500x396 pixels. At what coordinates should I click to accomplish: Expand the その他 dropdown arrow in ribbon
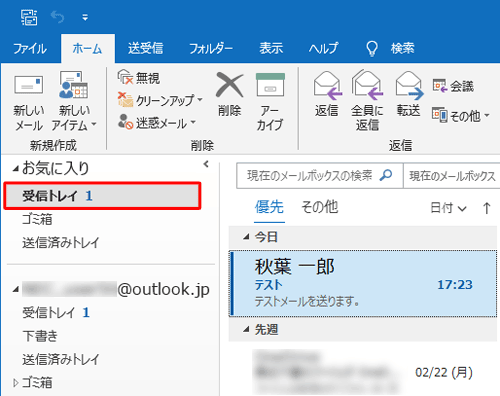pyautogui.click(x=487, y=115)
